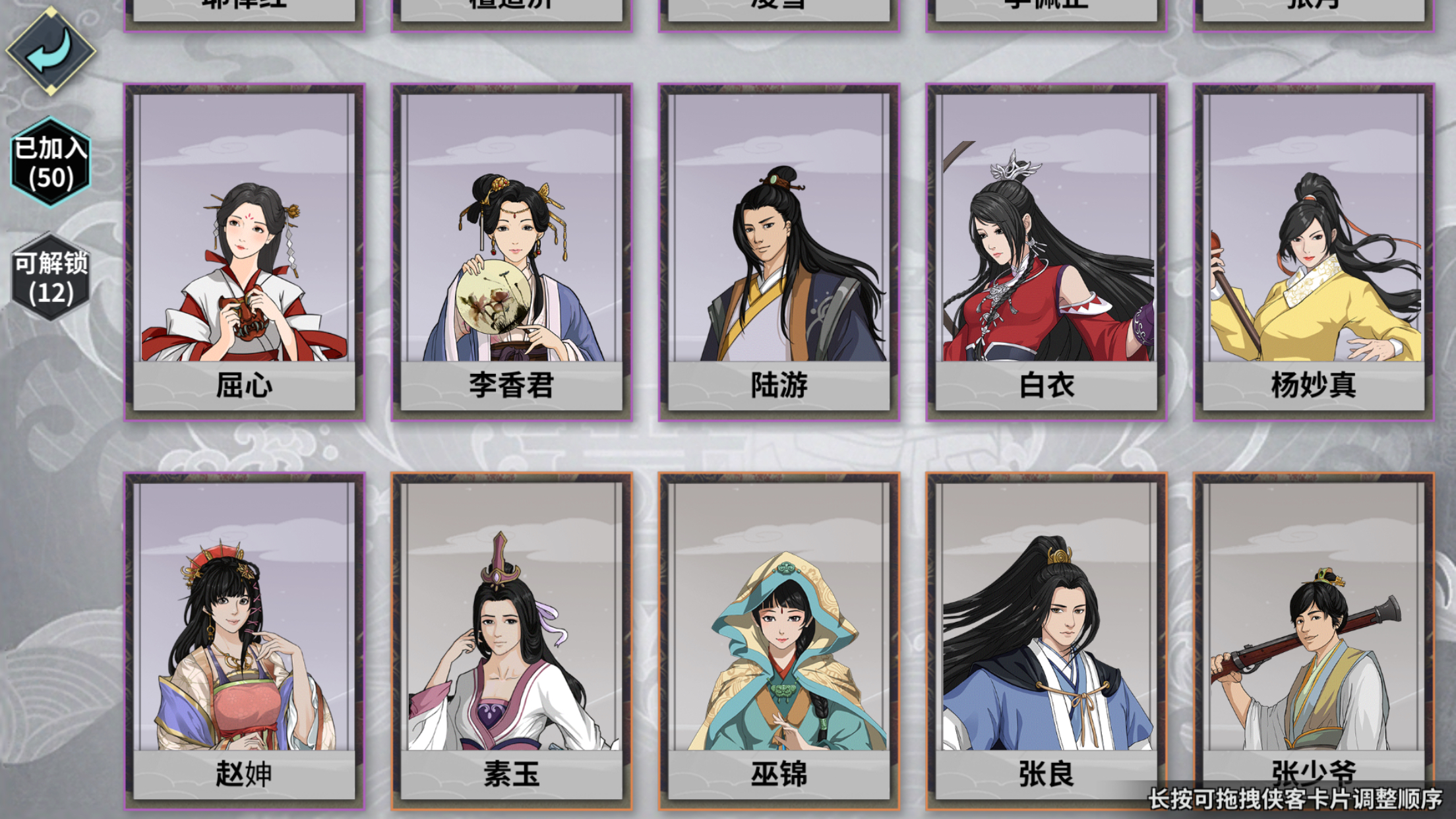Click the 屈心 name label
The image size is (1456, 819).
click(244, 385)
